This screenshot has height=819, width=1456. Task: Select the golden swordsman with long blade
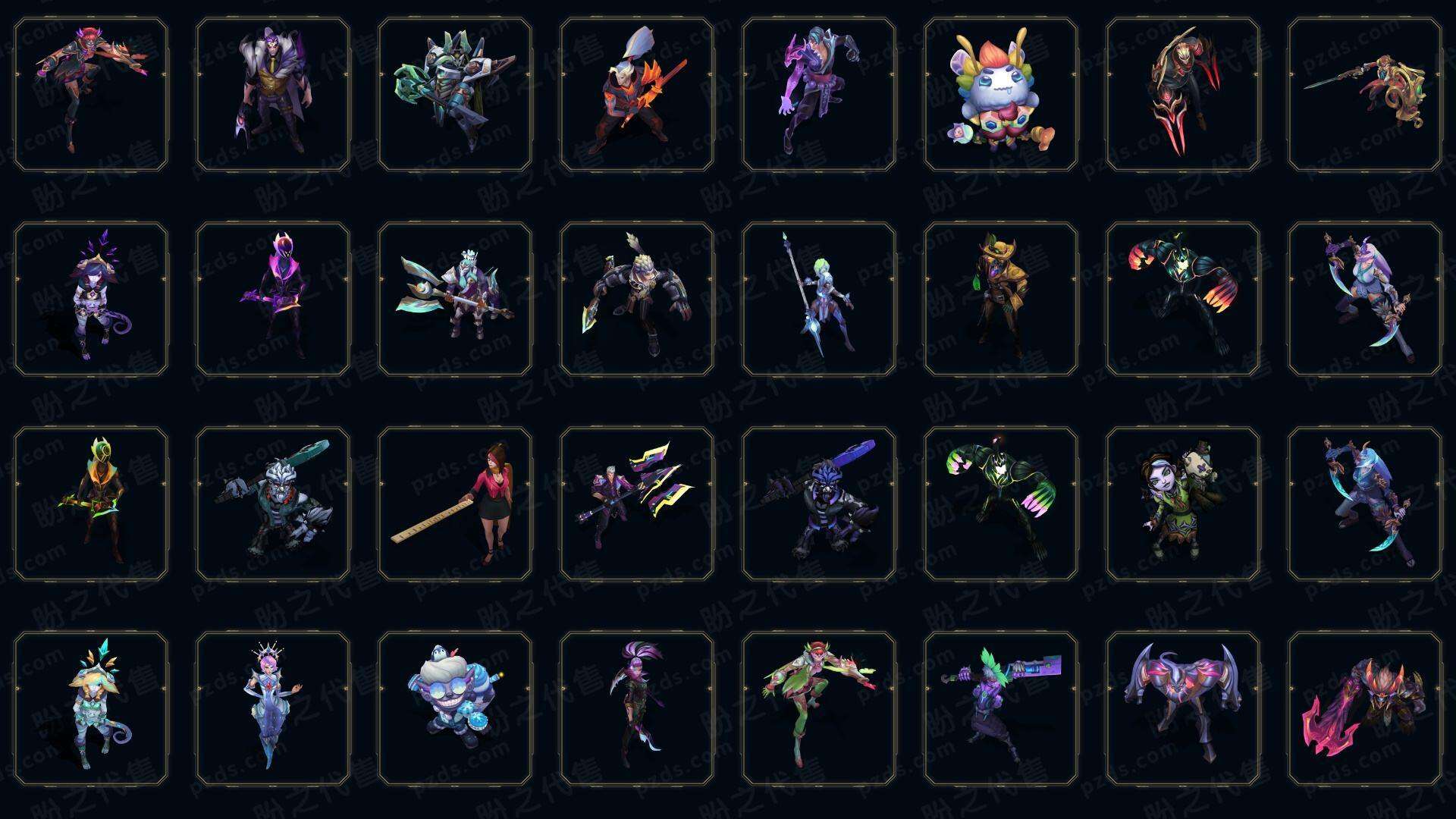click(x=1365, y=95)
